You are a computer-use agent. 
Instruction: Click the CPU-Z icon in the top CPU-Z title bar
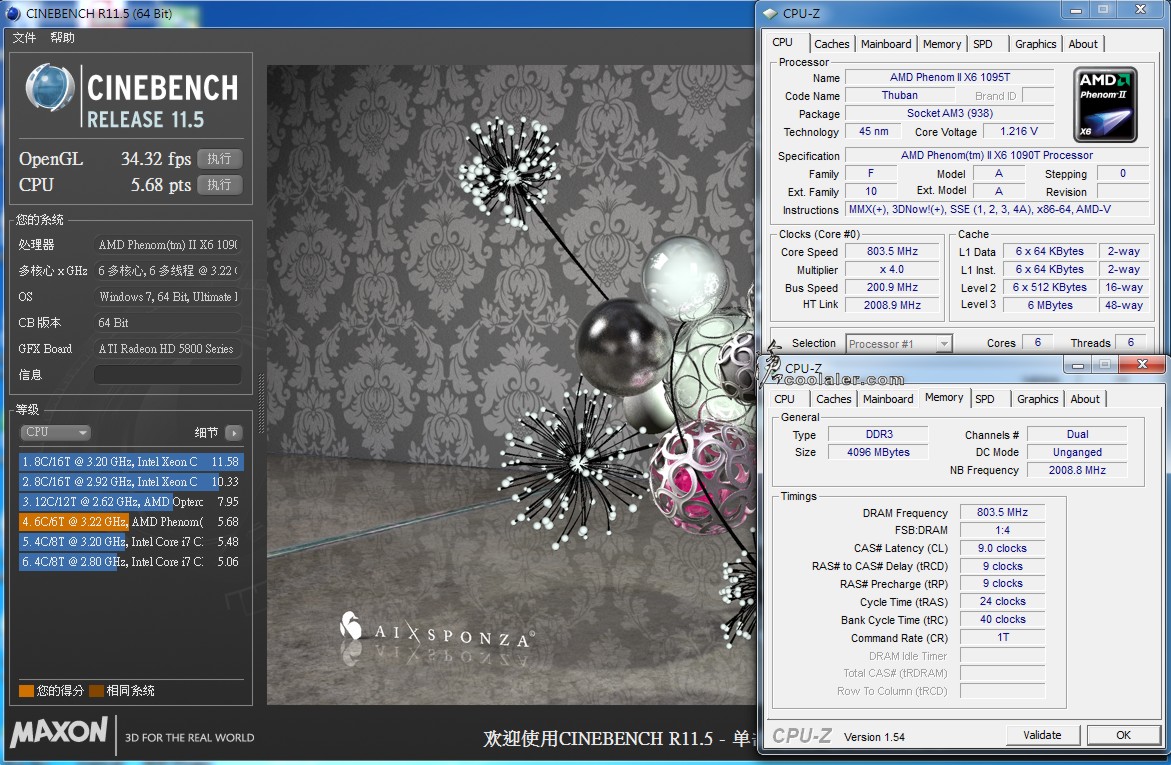[x=770, y=13]
